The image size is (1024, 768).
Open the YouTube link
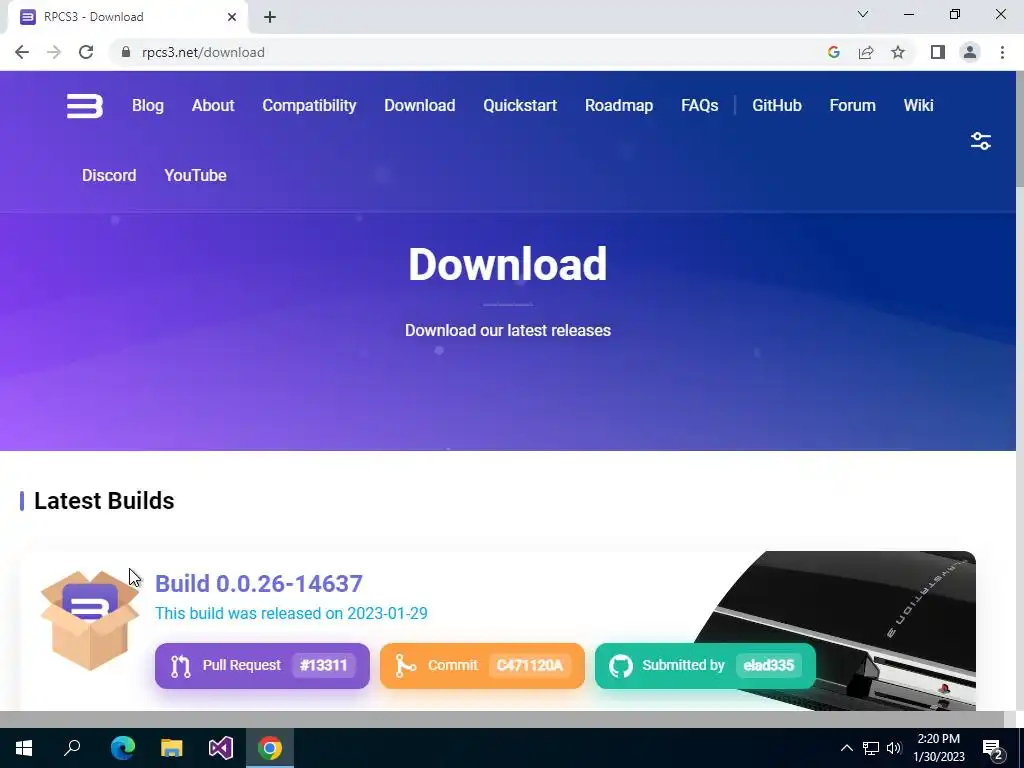tap(195, 176)
